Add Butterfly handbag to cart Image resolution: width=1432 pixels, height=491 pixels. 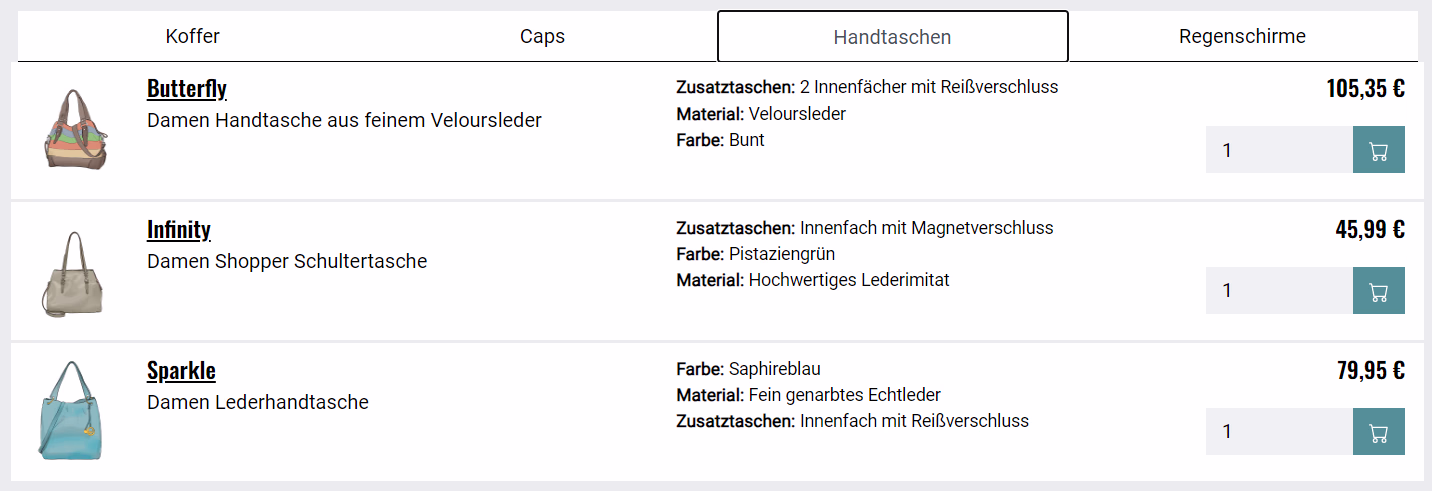(x=1378, y=150)
